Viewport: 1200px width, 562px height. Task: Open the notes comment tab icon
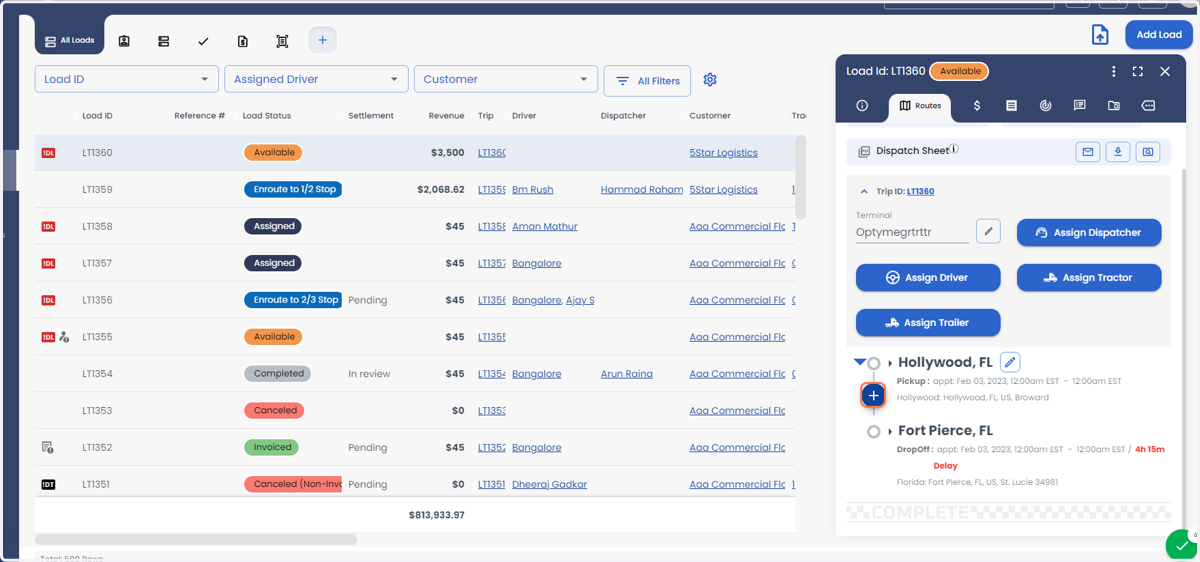click(x=1079, y=105)
